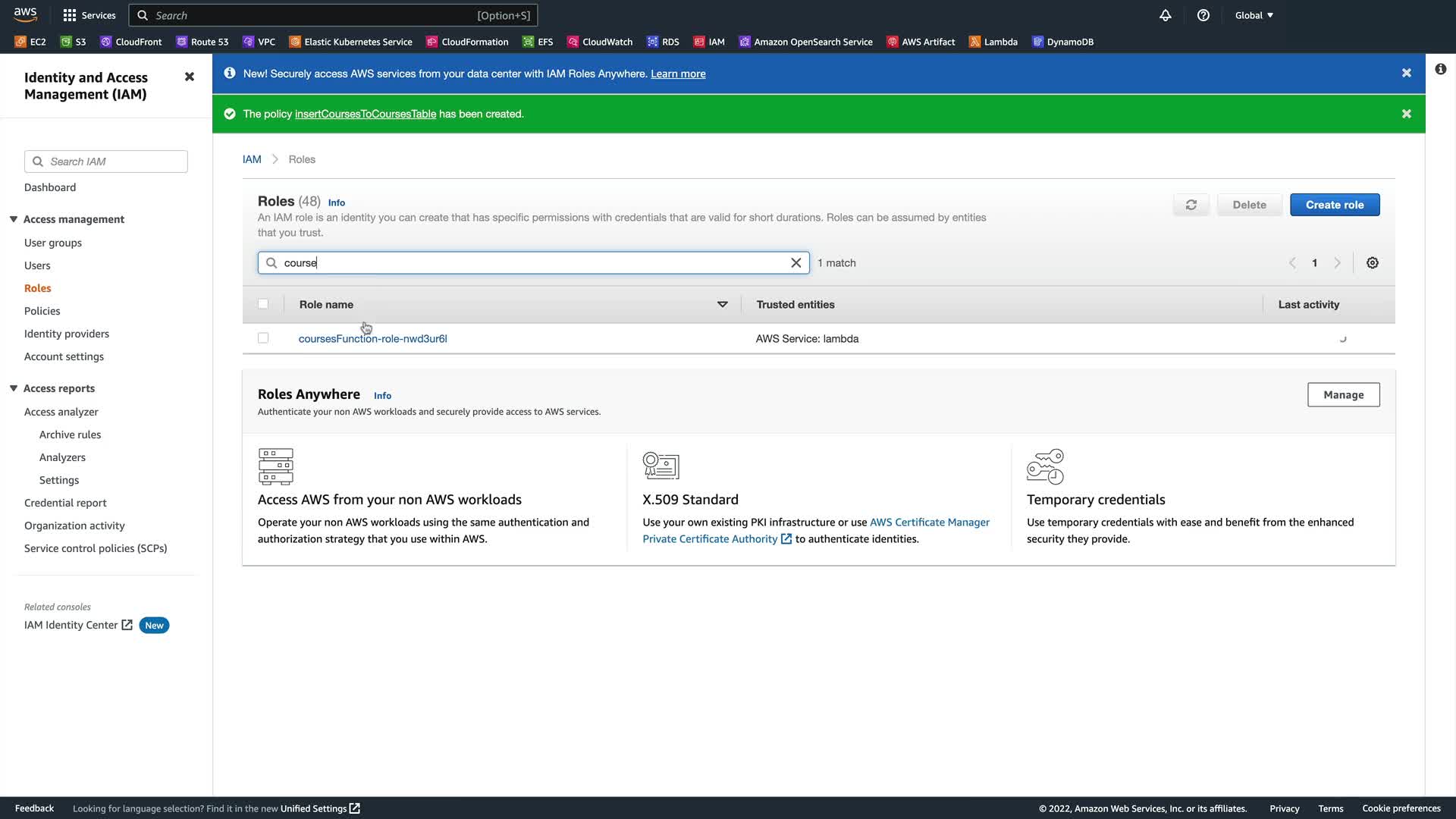Open the Global region dropdown
Image resolution: width=1456 pixels, height=819 pixels.
(x=1254, y=15)
